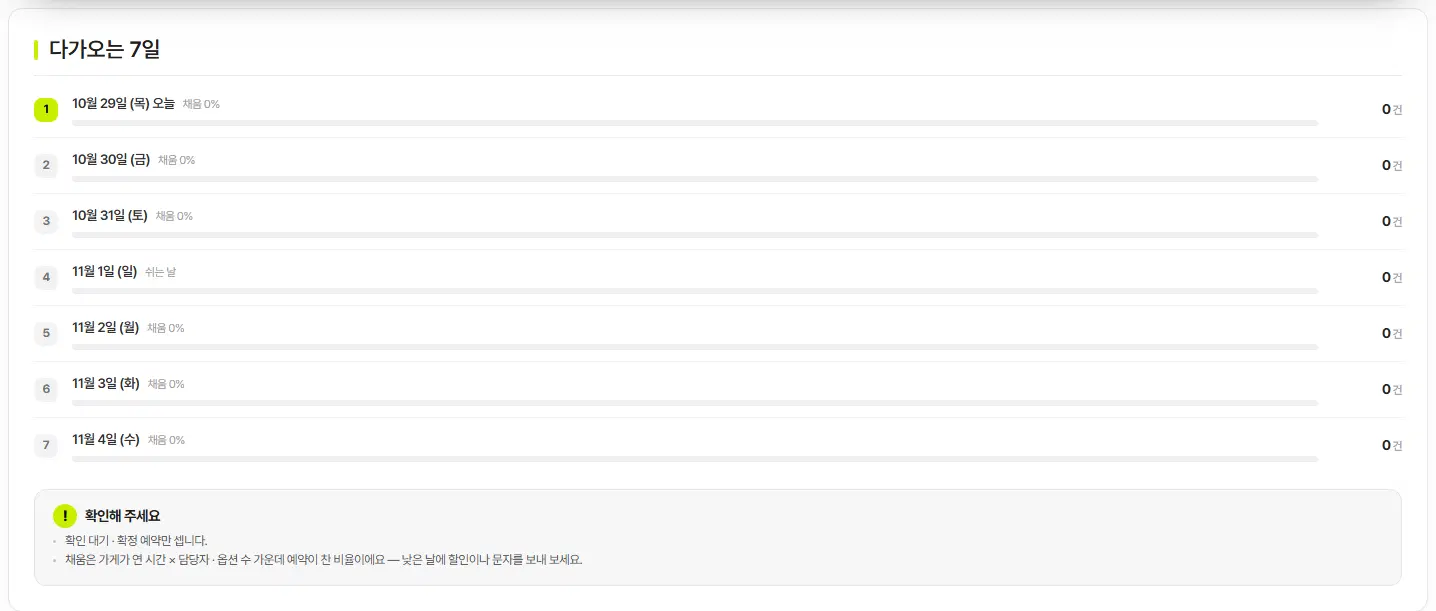Click the number 3 day badge
This screenshot has height=611, width=1436.
(x=46, y=221)
